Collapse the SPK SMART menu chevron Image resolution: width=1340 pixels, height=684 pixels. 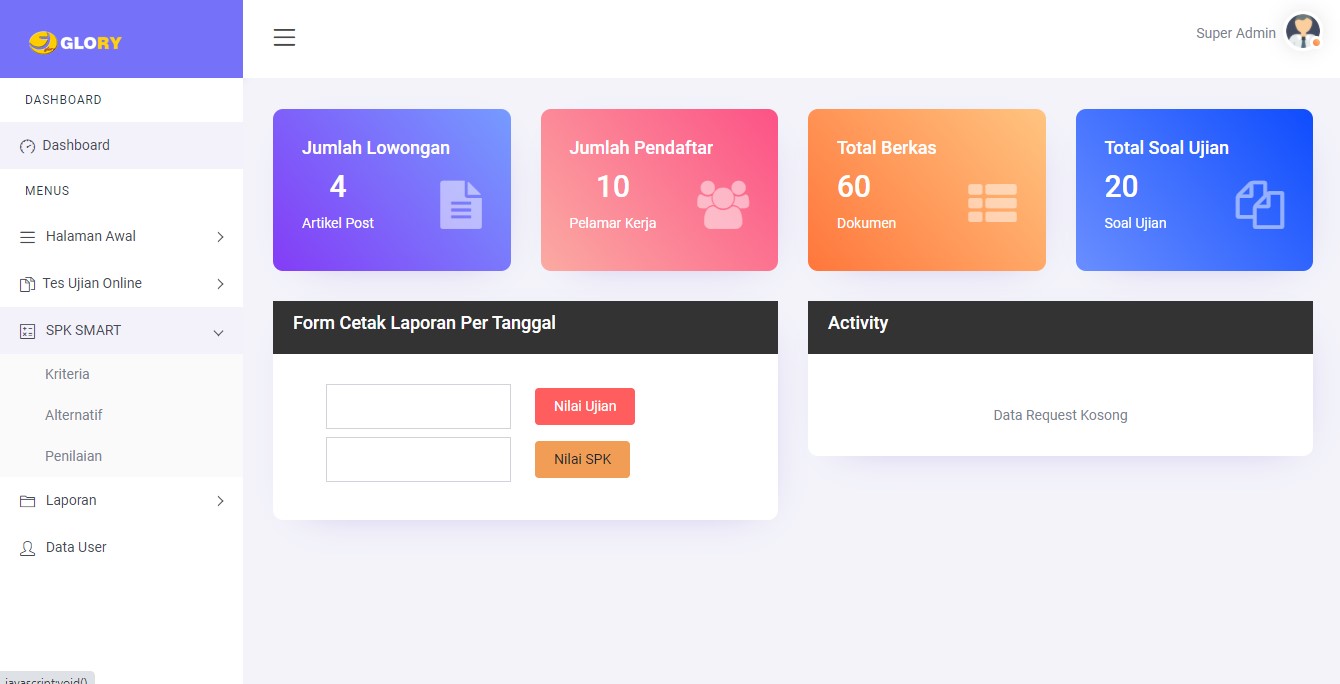pyautogui.click(x=219, y=332)
